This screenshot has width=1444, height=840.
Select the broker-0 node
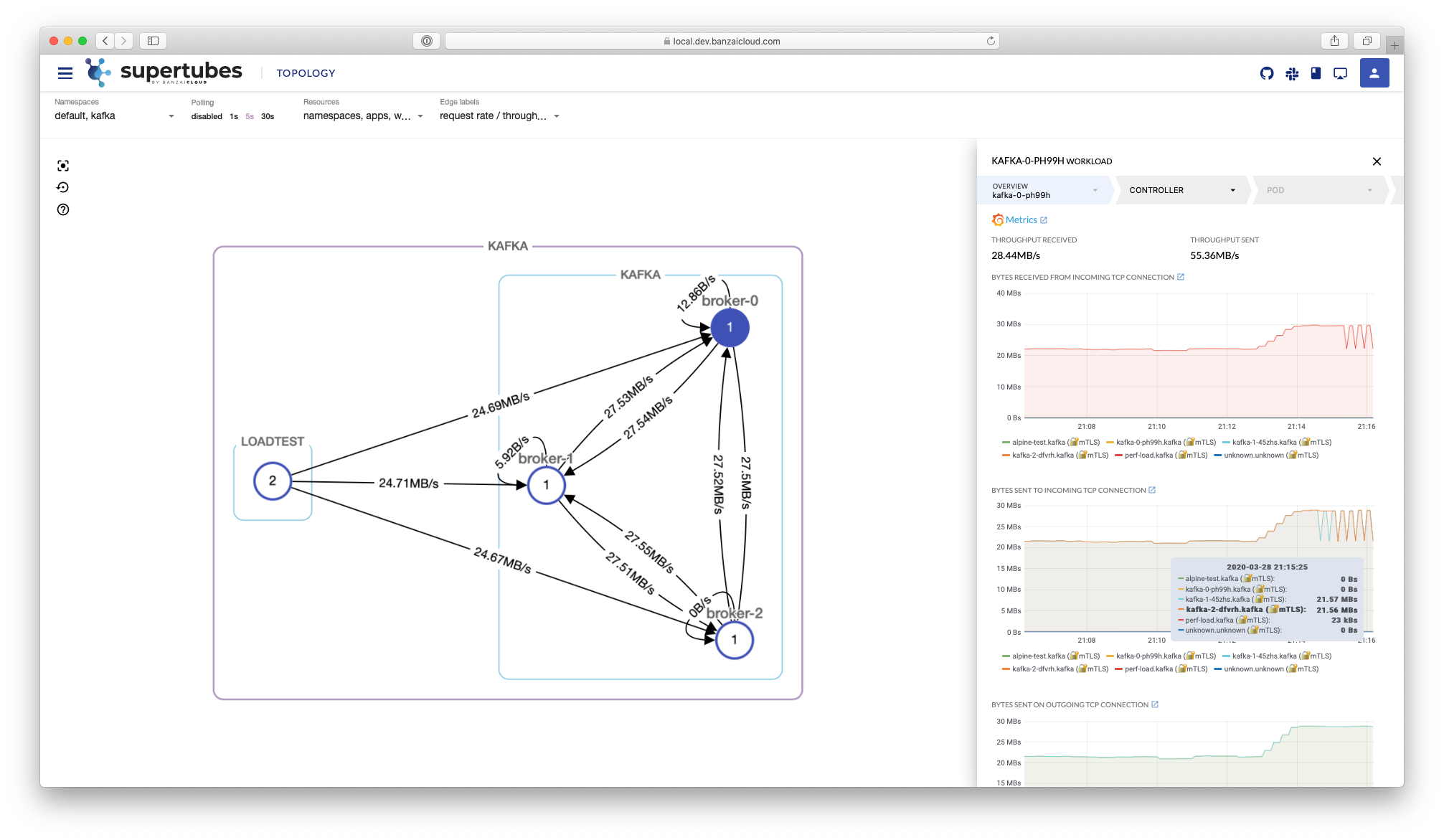point(730,327)
